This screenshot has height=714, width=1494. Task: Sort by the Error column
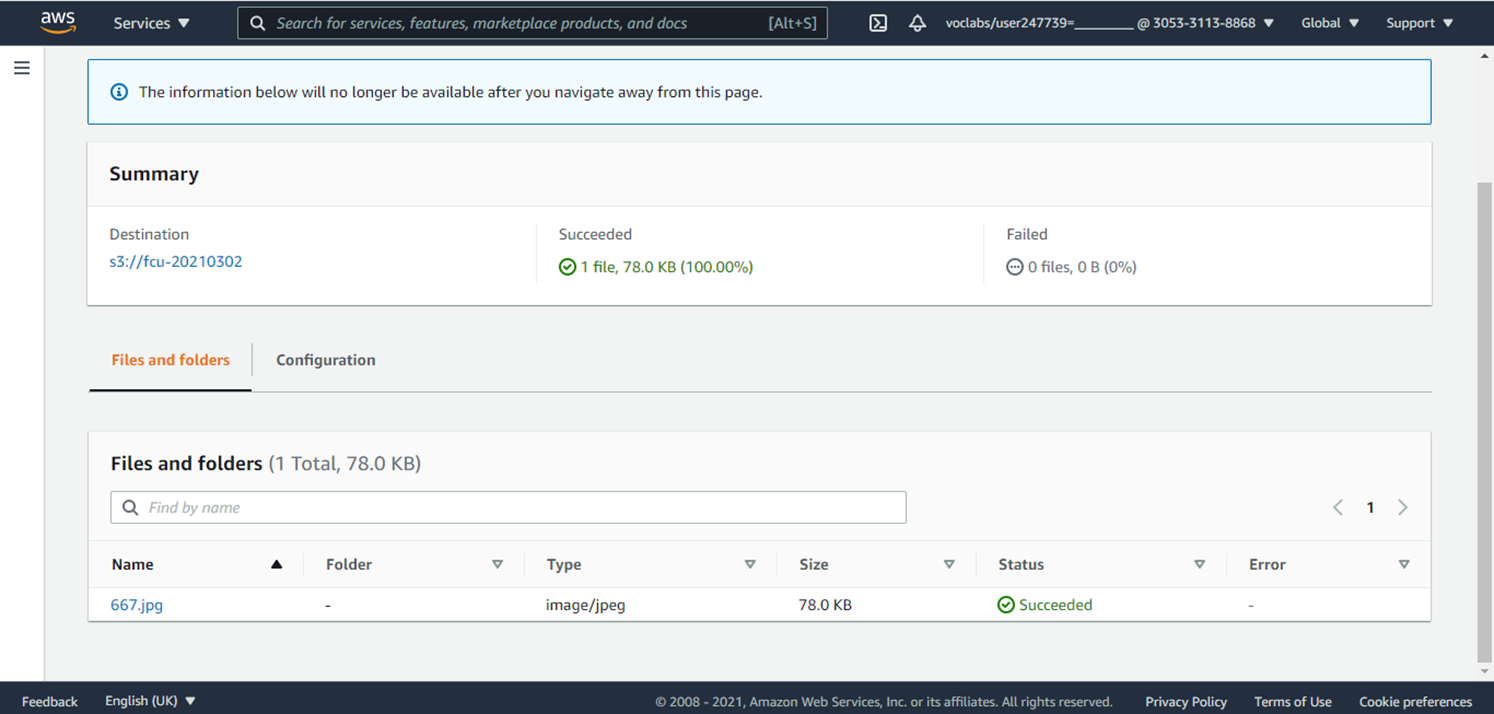1404,564
